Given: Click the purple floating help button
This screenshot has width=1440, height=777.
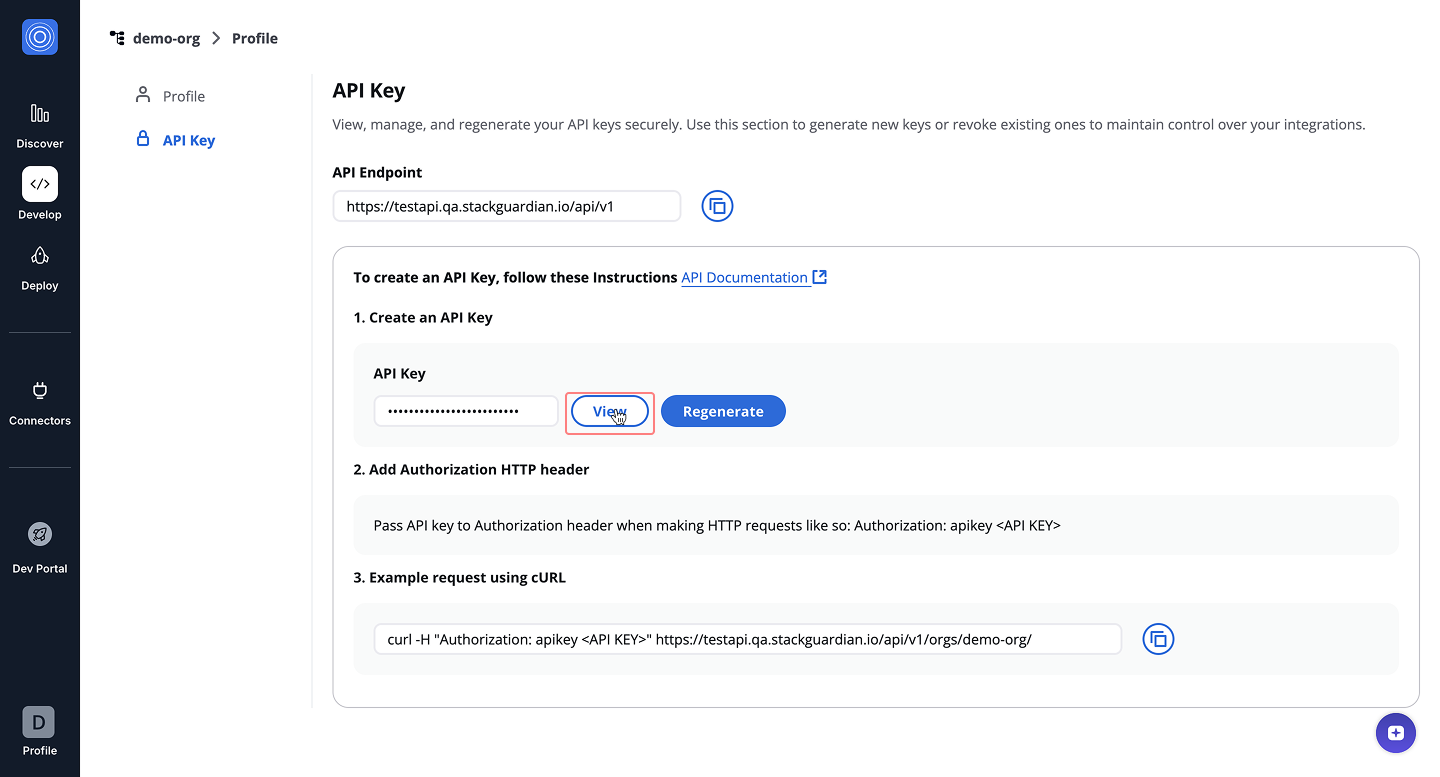Looking at the screenshot, I should [x=1396, y=733].
